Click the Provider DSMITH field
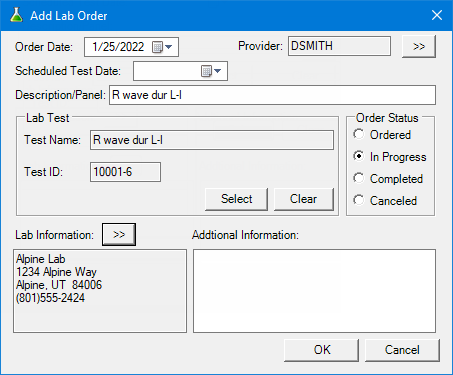Screen dimensions: 453x375 339,46
